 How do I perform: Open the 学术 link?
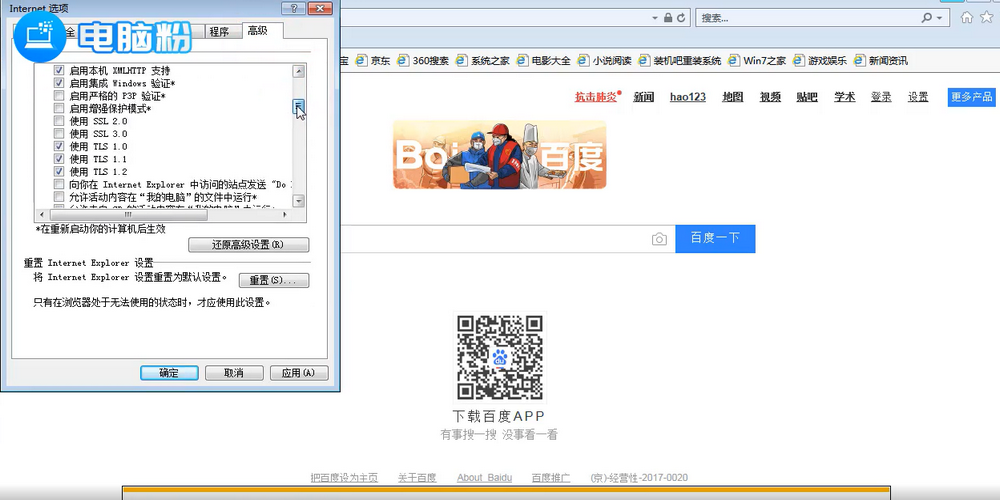844,97
